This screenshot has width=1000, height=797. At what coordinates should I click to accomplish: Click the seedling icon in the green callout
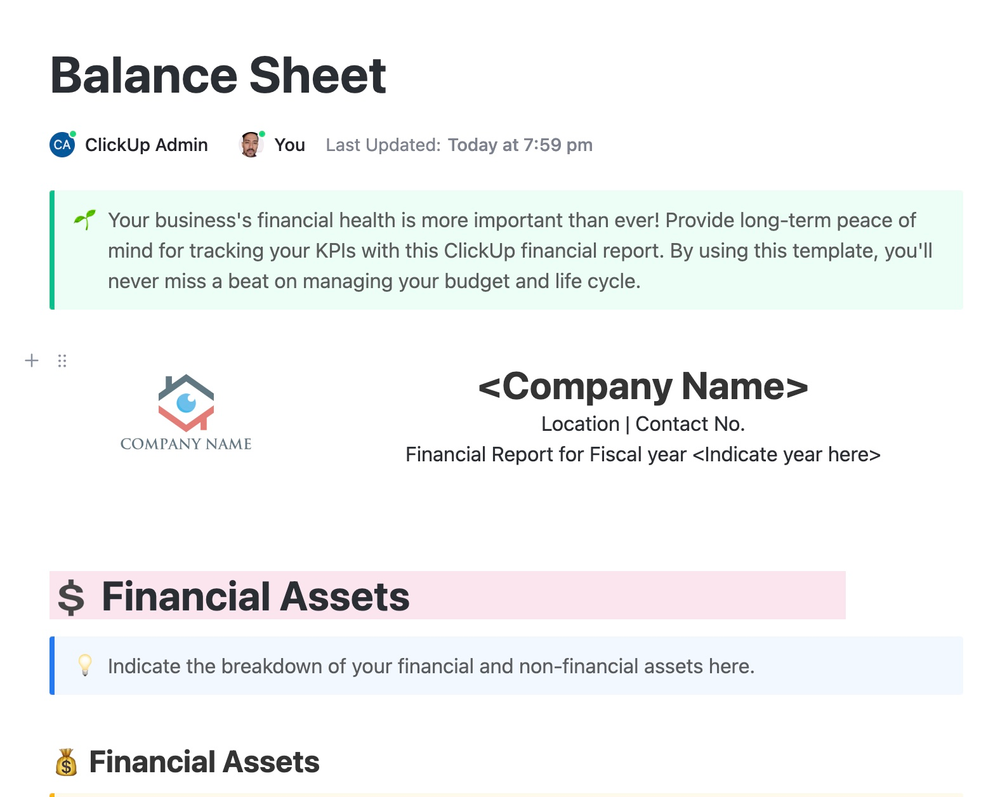tap(84, 219)
